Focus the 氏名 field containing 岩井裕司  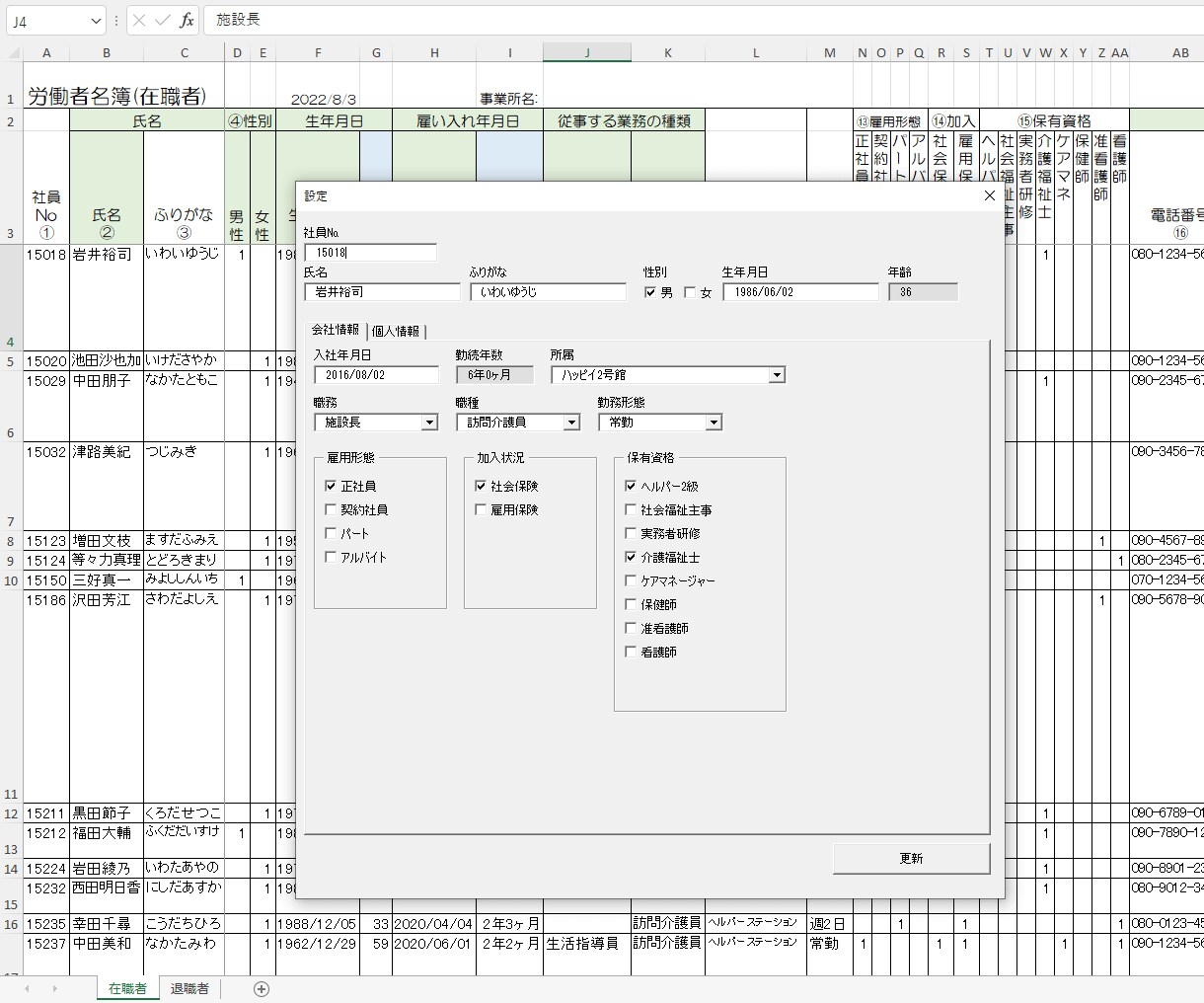(382, 292)
